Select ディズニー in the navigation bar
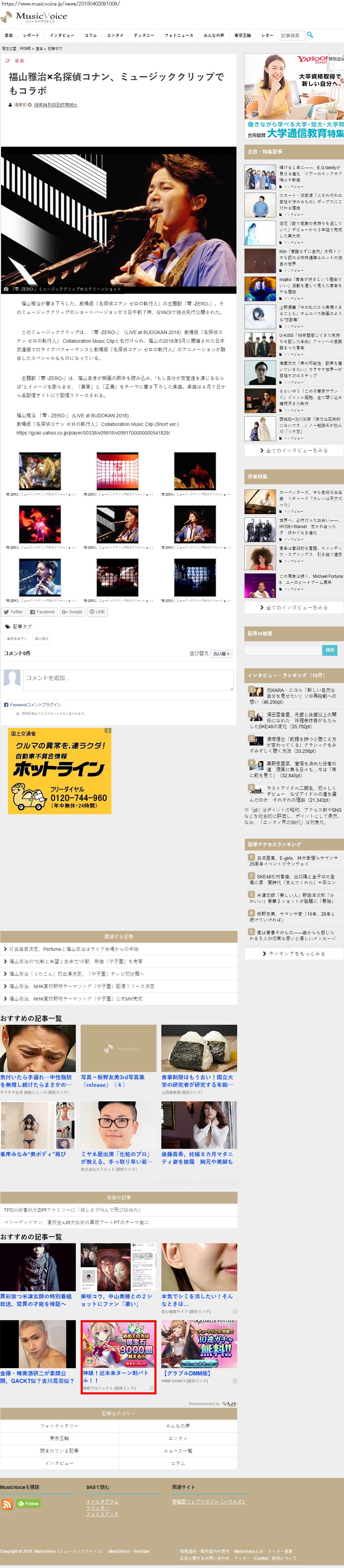 143,35
